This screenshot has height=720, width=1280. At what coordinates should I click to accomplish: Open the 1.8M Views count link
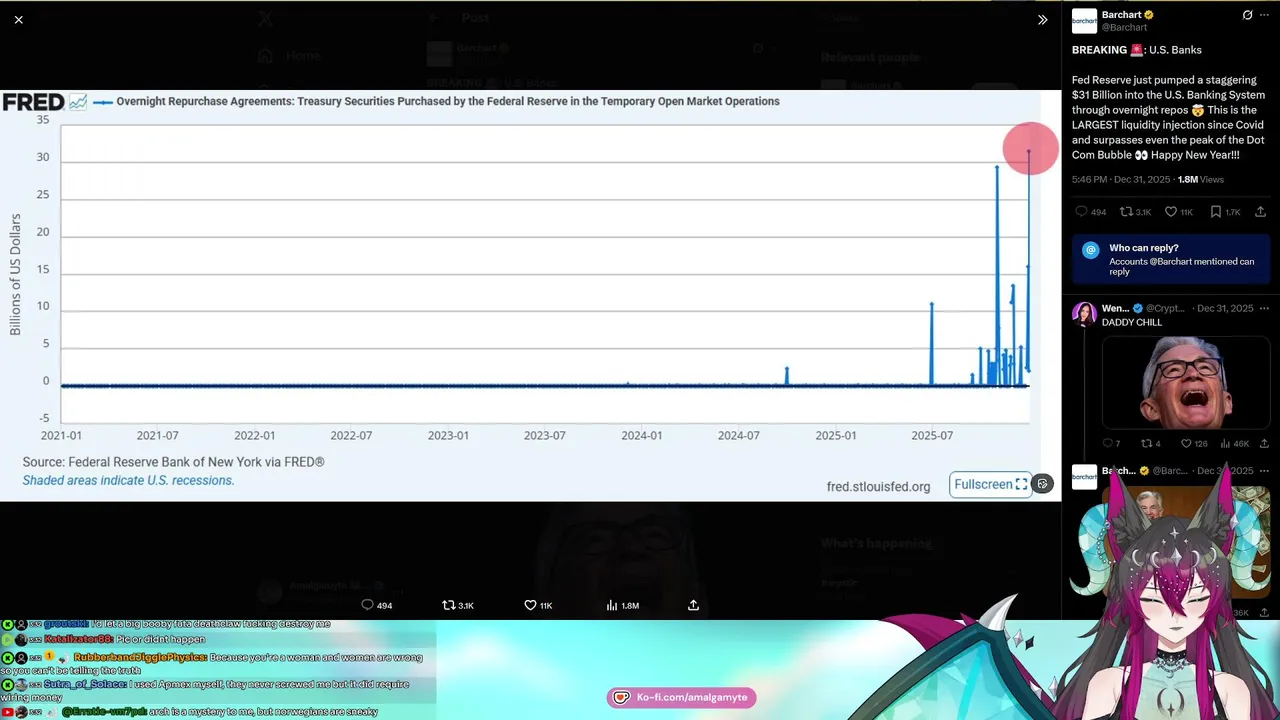[x=1200, y=180]
